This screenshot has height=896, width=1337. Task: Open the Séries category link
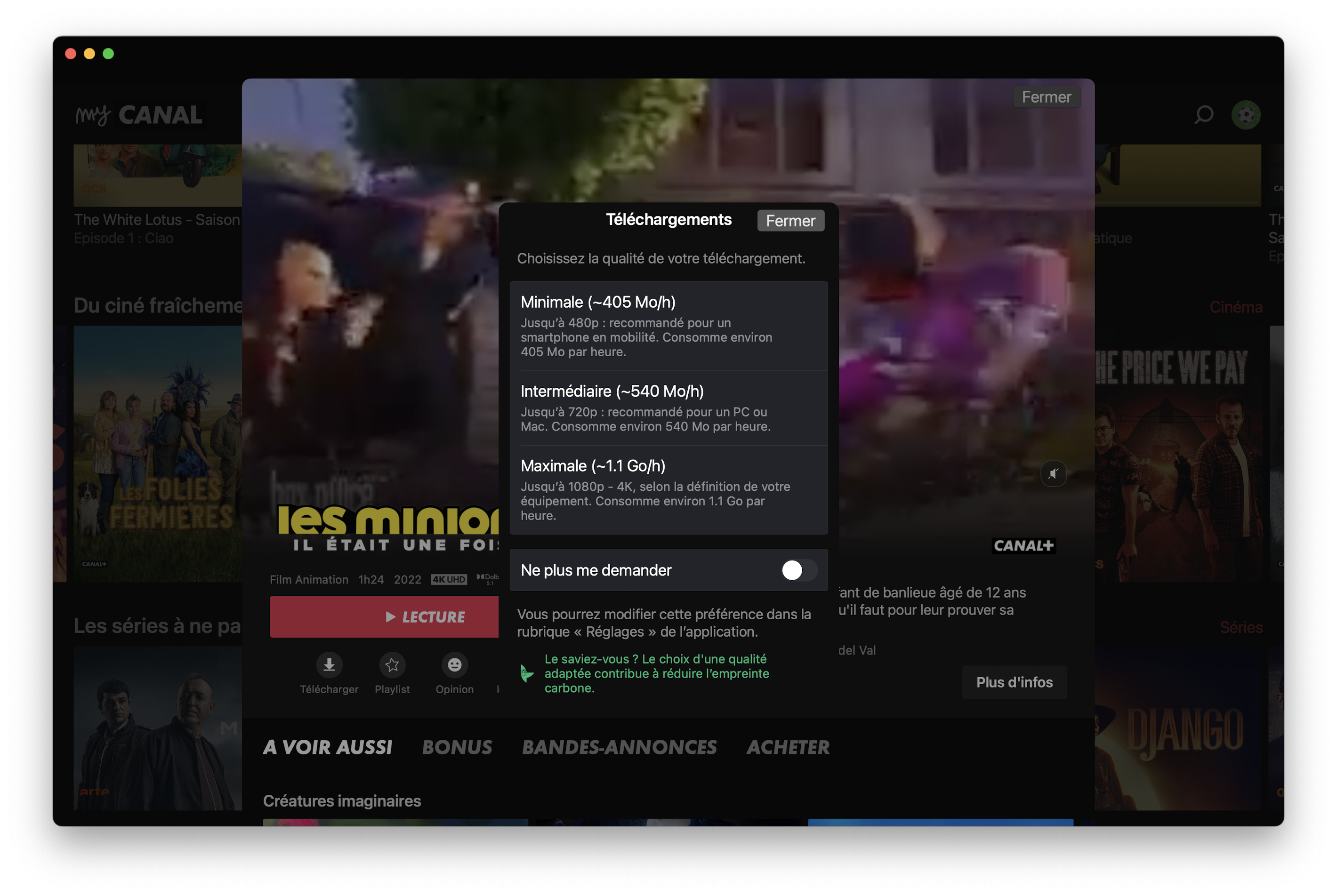pyautogui.click(x=1241, y=627)
